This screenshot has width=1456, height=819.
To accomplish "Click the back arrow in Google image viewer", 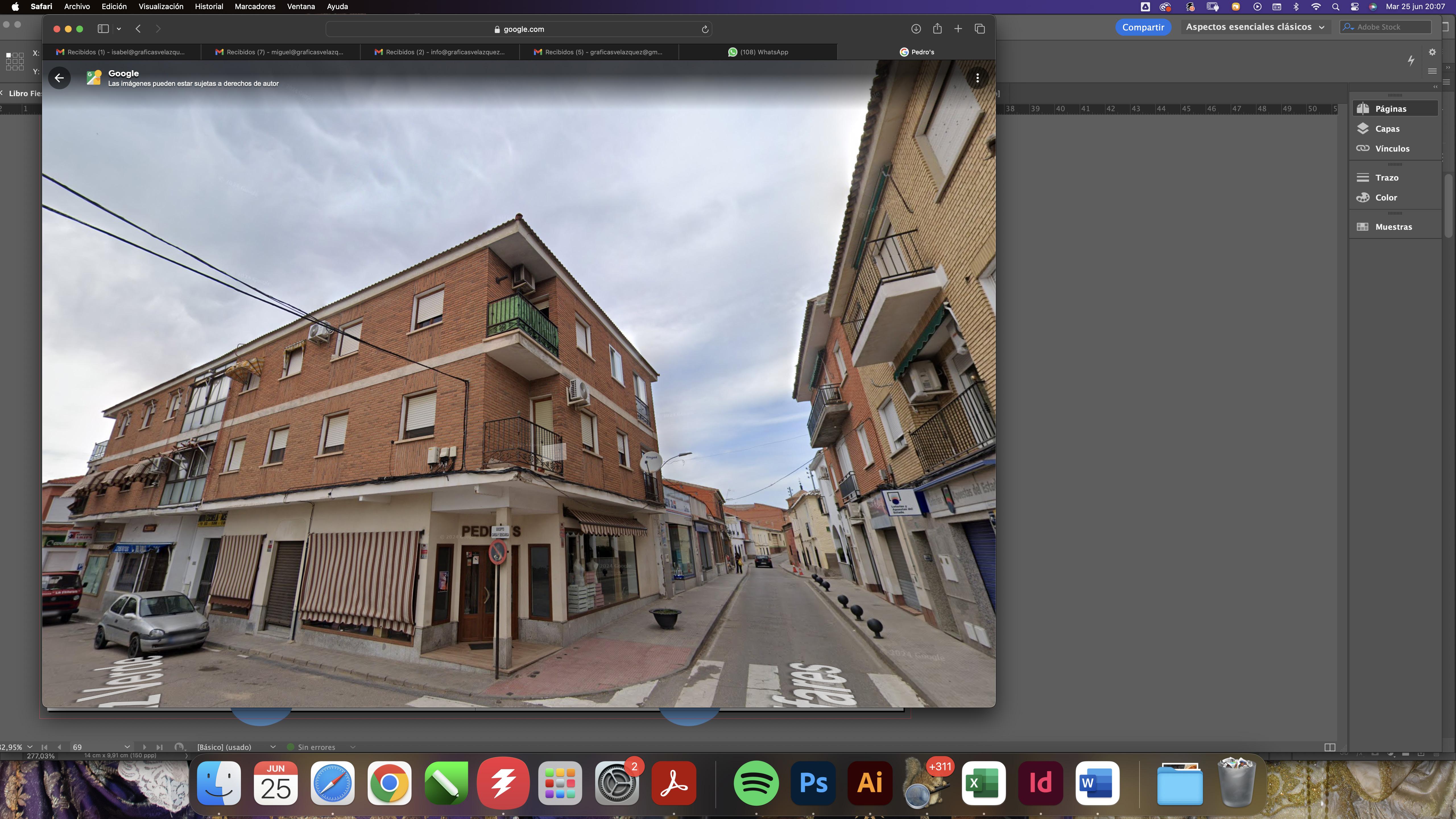I will (59, 78).
